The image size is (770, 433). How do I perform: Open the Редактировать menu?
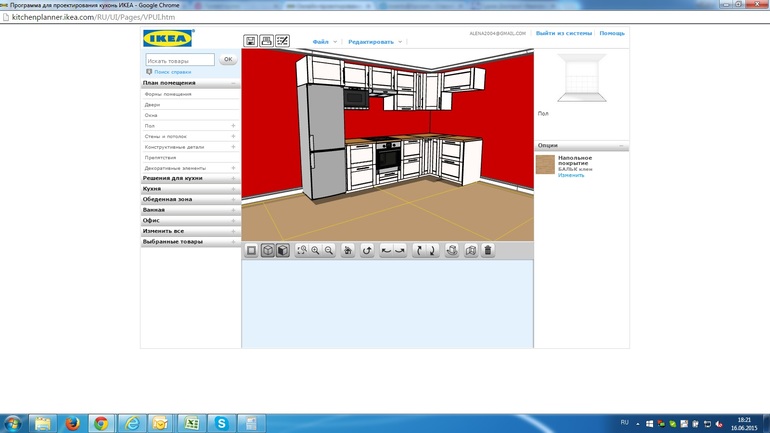pyautogui.click(x=374, y=42)
